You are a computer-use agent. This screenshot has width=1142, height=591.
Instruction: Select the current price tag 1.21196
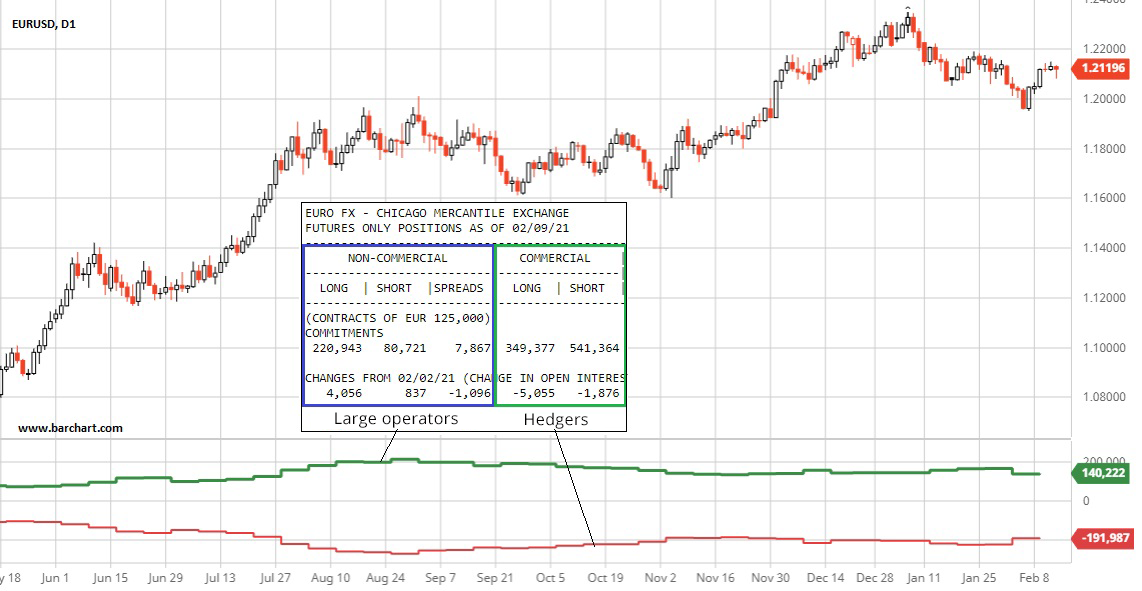[1103, 69]
